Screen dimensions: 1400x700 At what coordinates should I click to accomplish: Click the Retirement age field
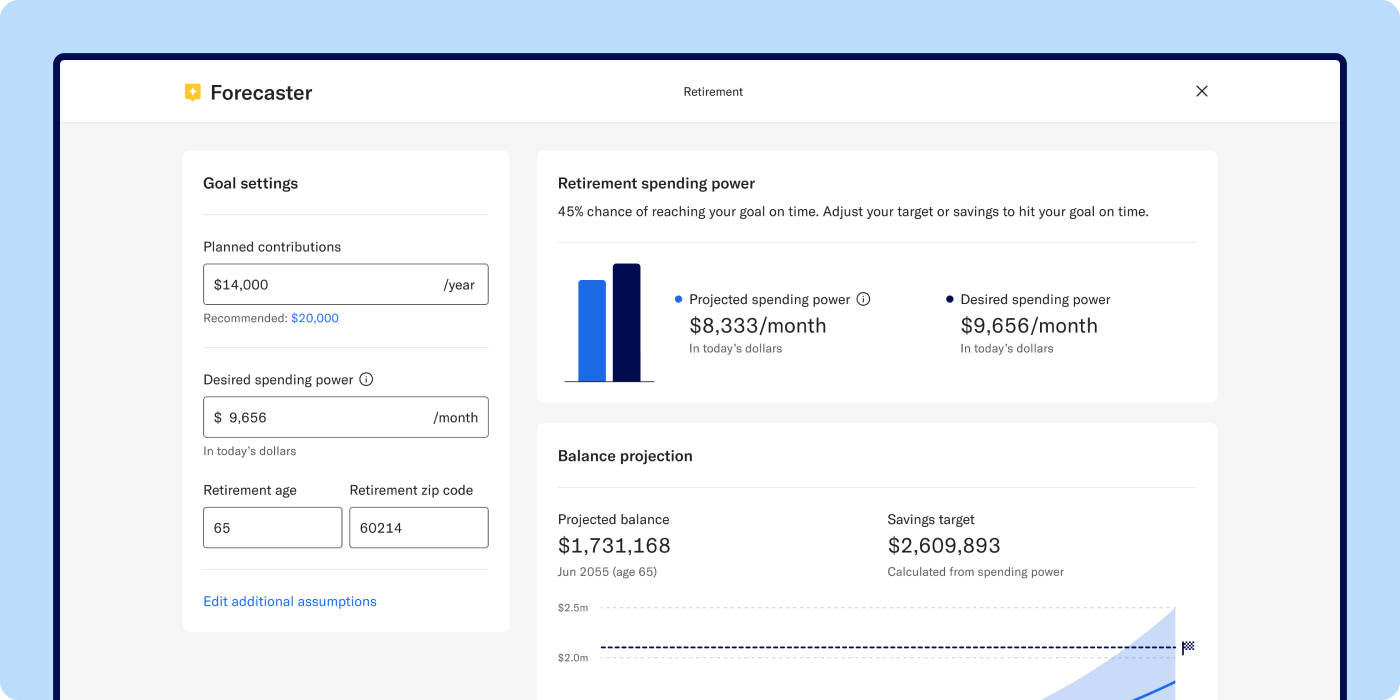point(272,528)
